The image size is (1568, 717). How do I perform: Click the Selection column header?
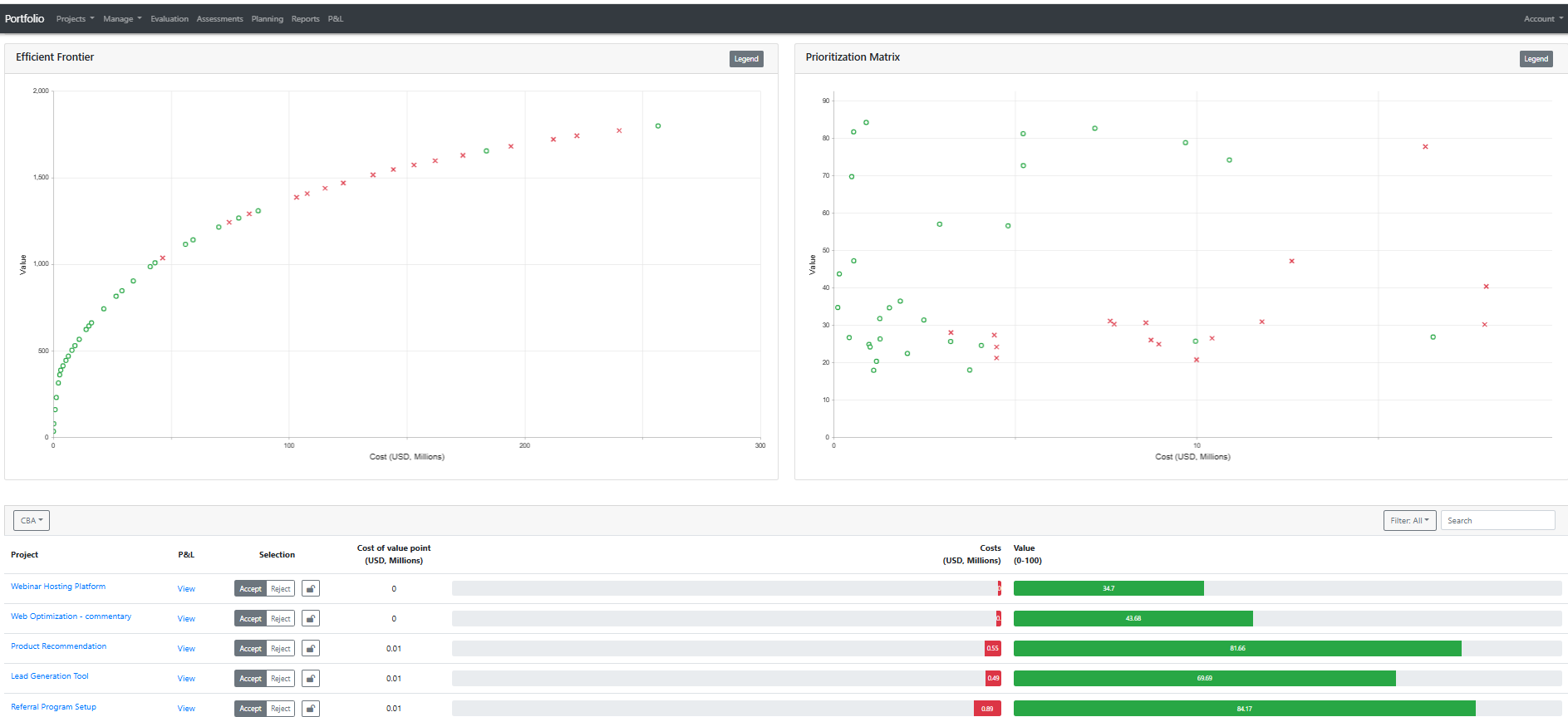coord(277,555)
